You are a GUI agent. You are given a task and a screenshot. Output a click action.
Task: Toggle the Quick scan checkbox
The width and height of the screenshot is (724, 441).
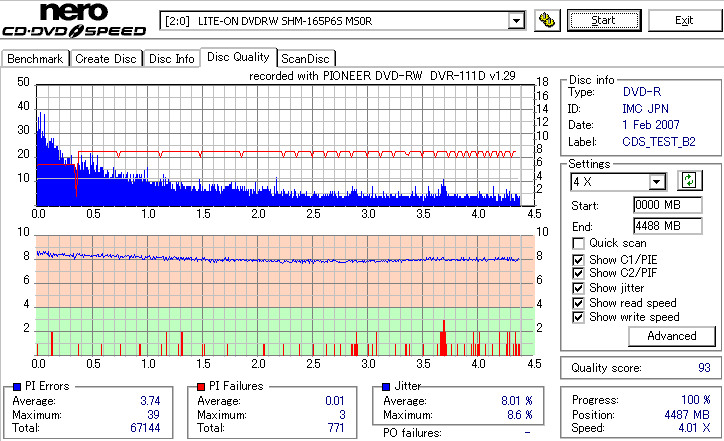pyautogui.click(x=578, y=243)
